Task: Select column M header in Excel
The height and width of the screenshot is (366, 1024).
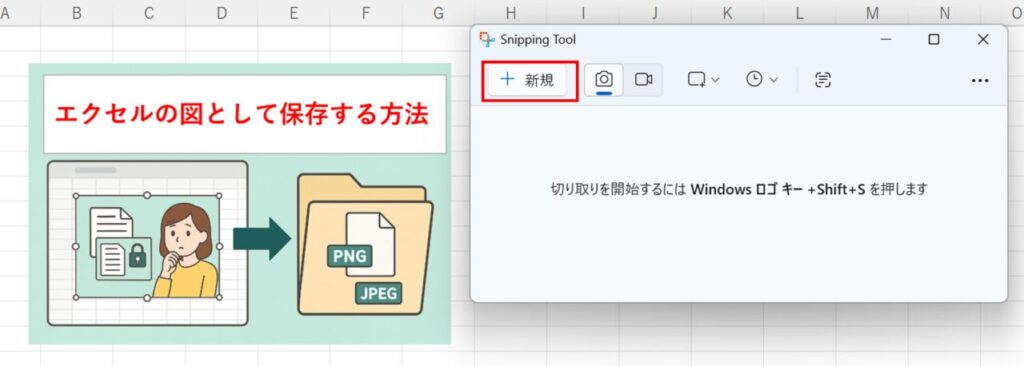Action: click(x=872, y=13)
